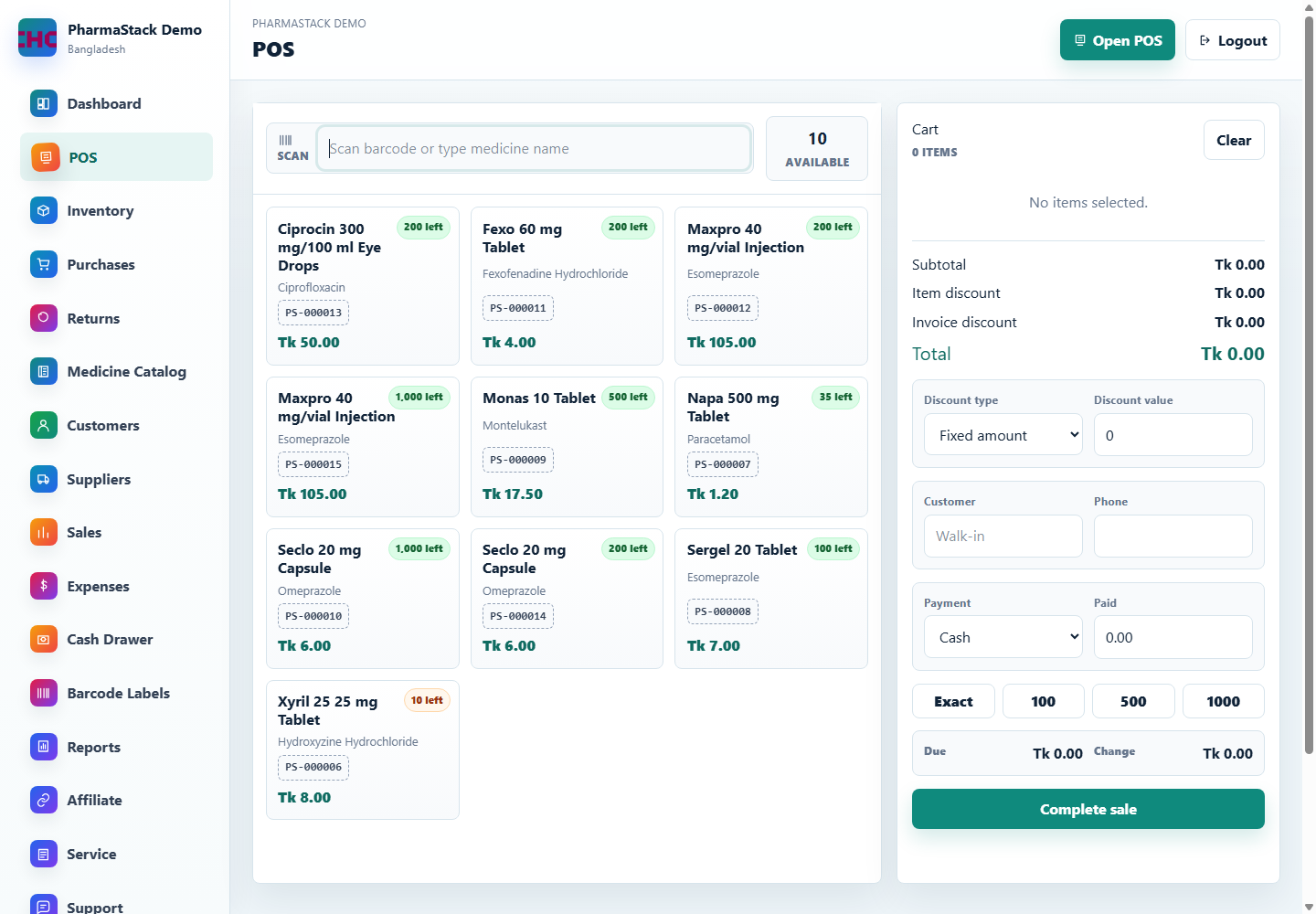Add Maxpro 40 with 200 left

tap(771, 286)
